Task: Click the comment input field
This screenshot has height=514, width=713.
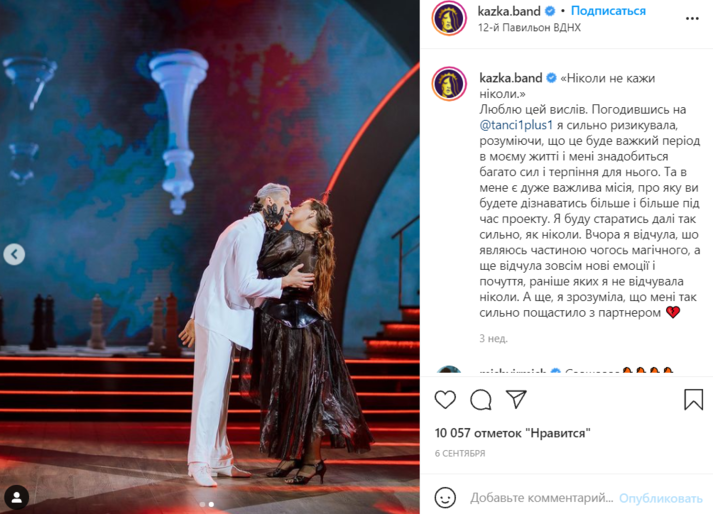Action: click(542, 498)
